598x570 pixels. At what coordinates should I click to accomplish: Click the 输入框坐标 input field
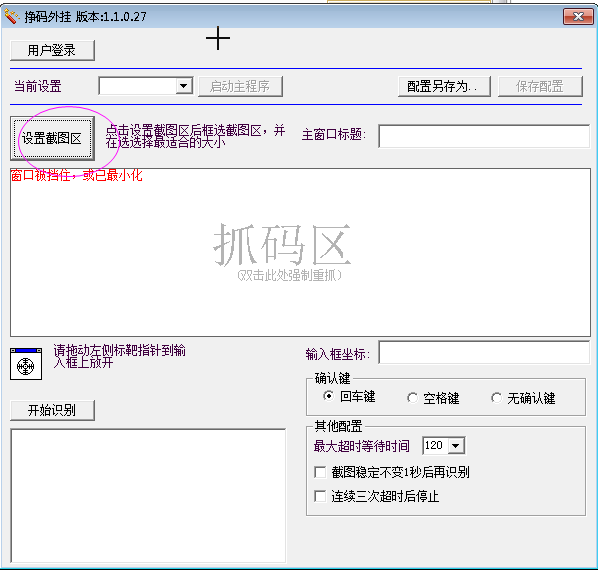(484, 352)
